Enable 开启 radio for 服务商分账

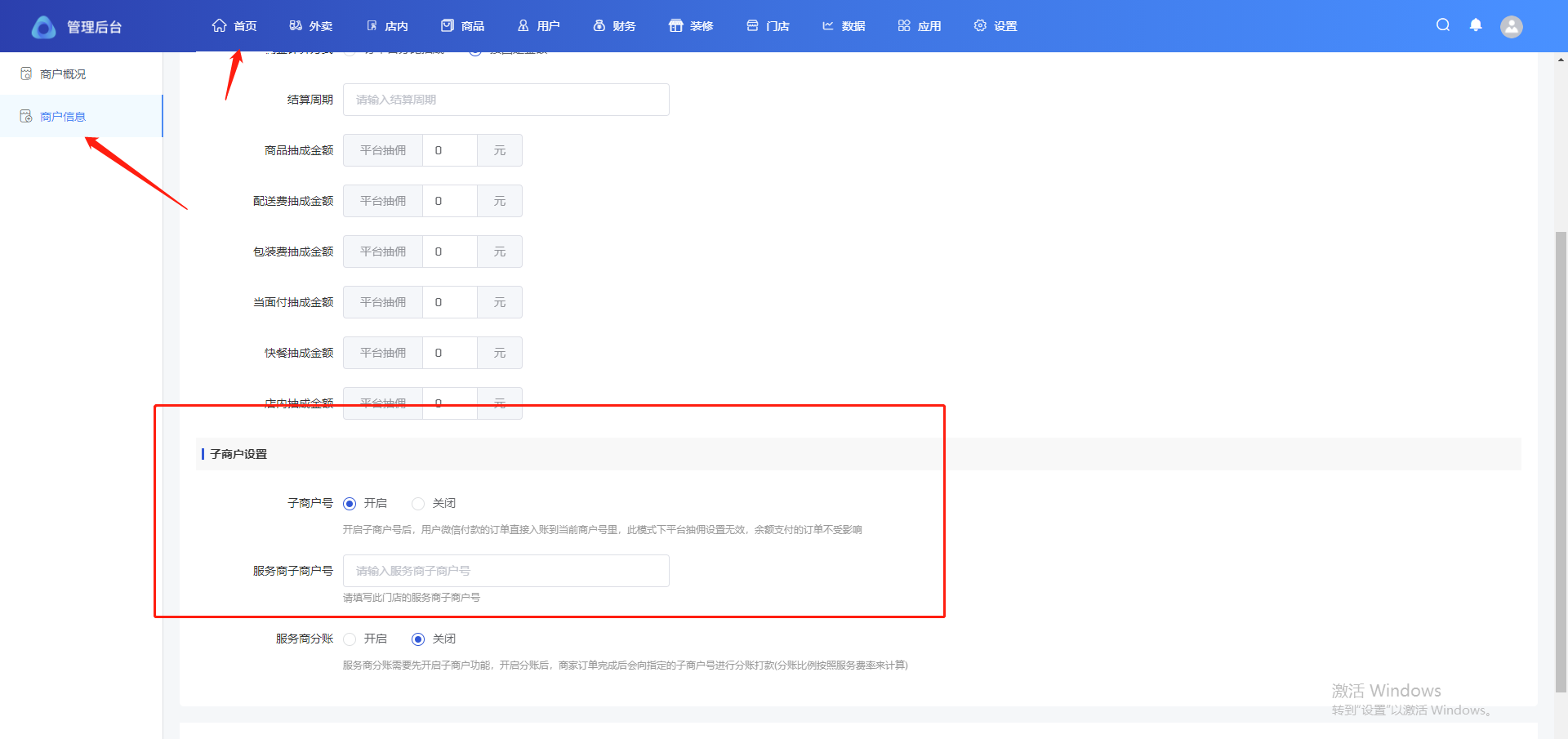point(350,639)
